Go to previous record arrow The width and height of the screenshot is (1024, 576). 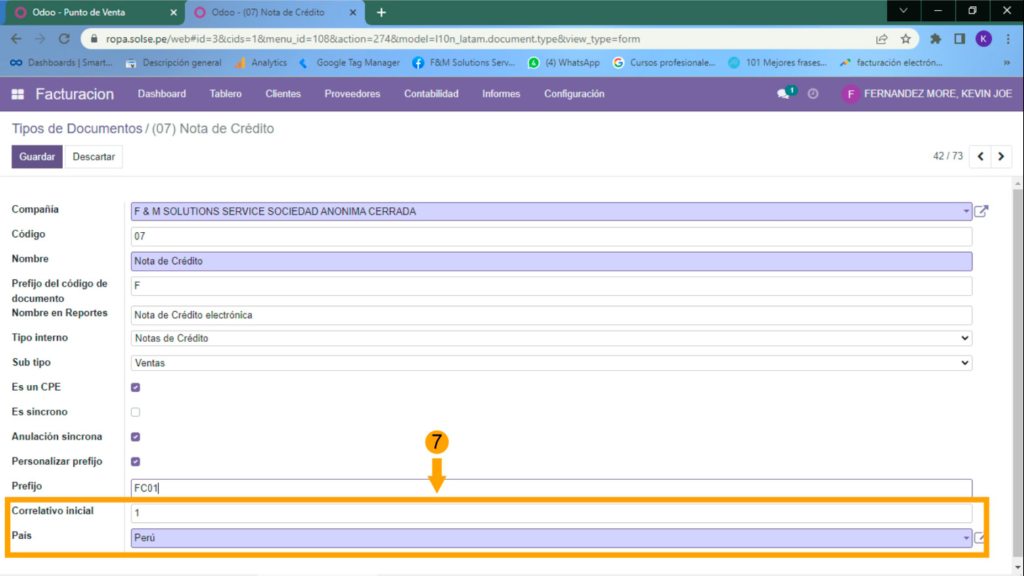pyautogui.click(x=980, y=157)
